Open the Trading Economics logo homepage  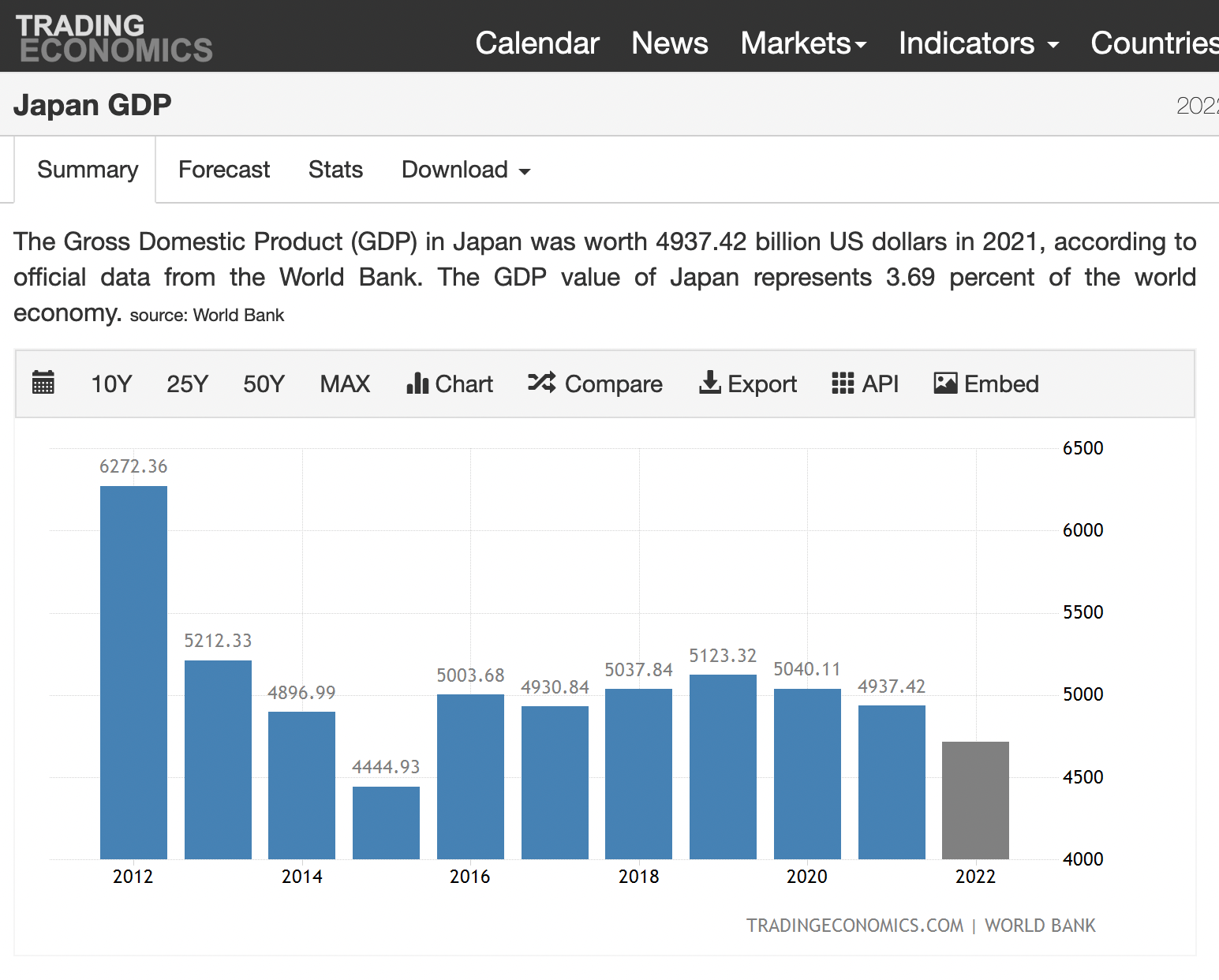pos(114,38)
